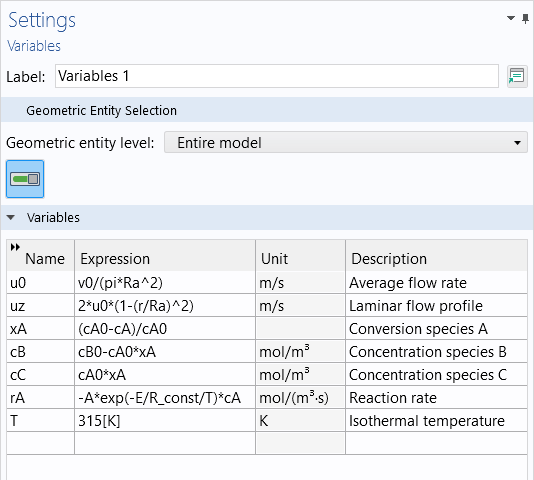Click the Expression column header
This screenshot has width=534, height=480.
coord(165,256)
